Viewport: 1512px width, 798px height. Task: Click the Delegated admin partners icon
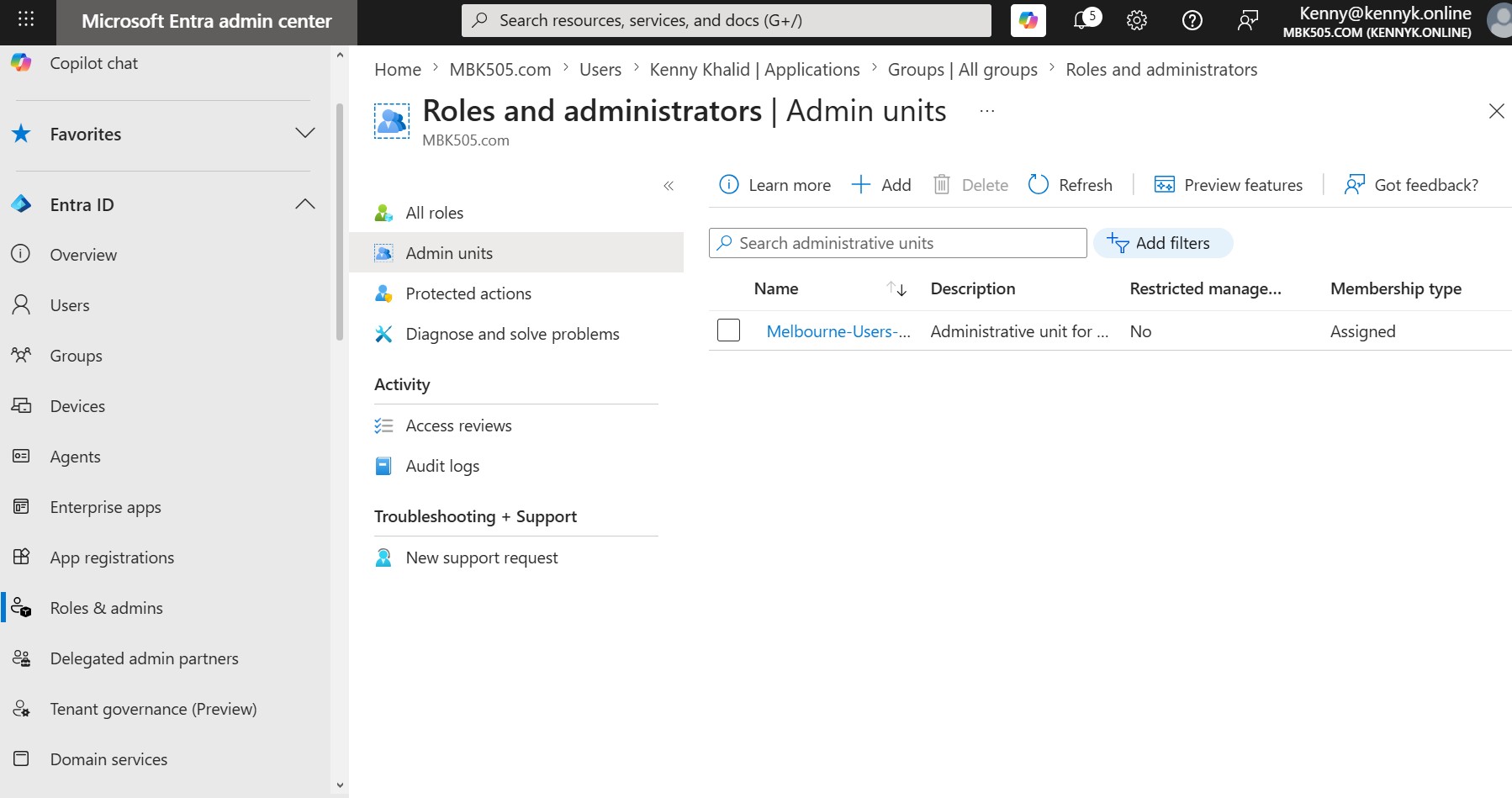[21, 658]
